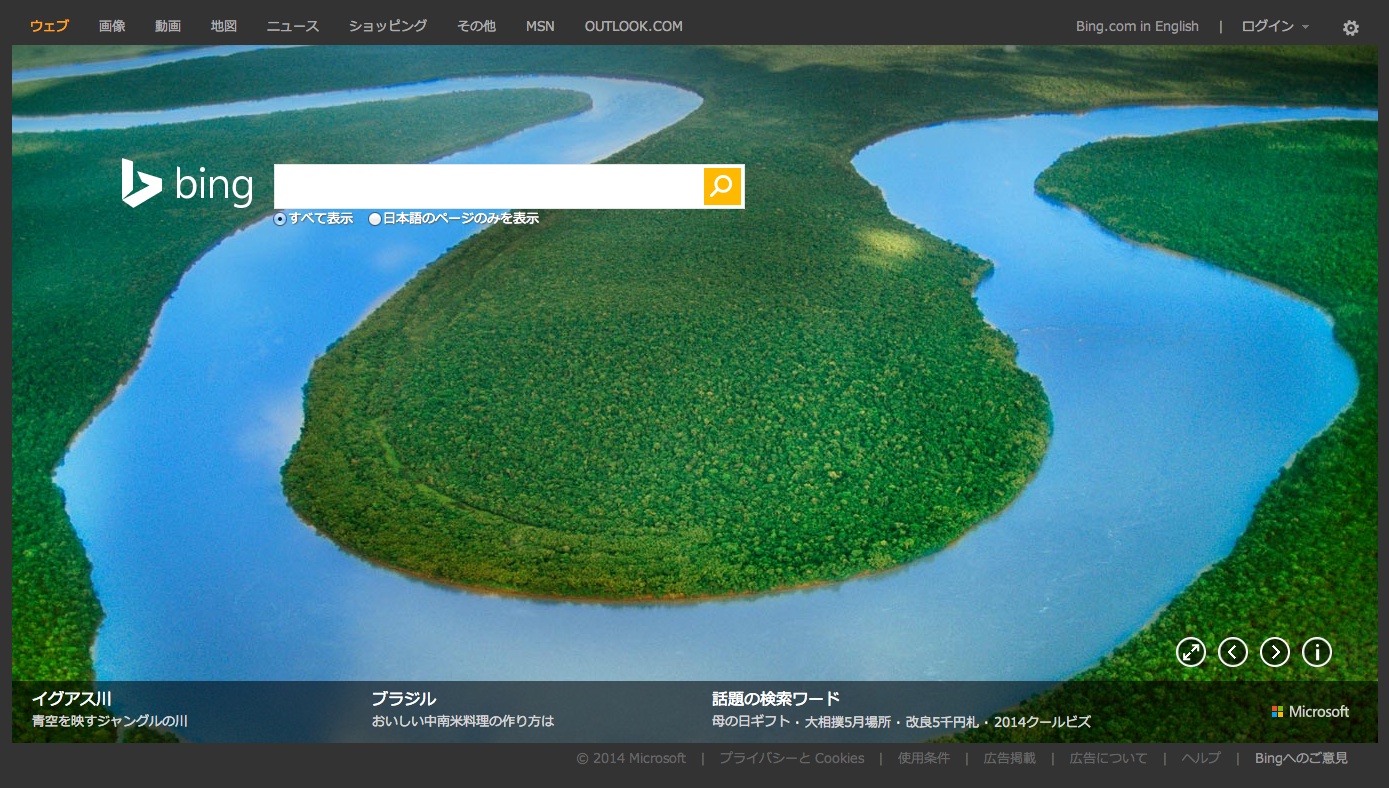This screenshot has height=788, width=1389.
Task: Expand background image to full screen
Action: click(1190, 652)
